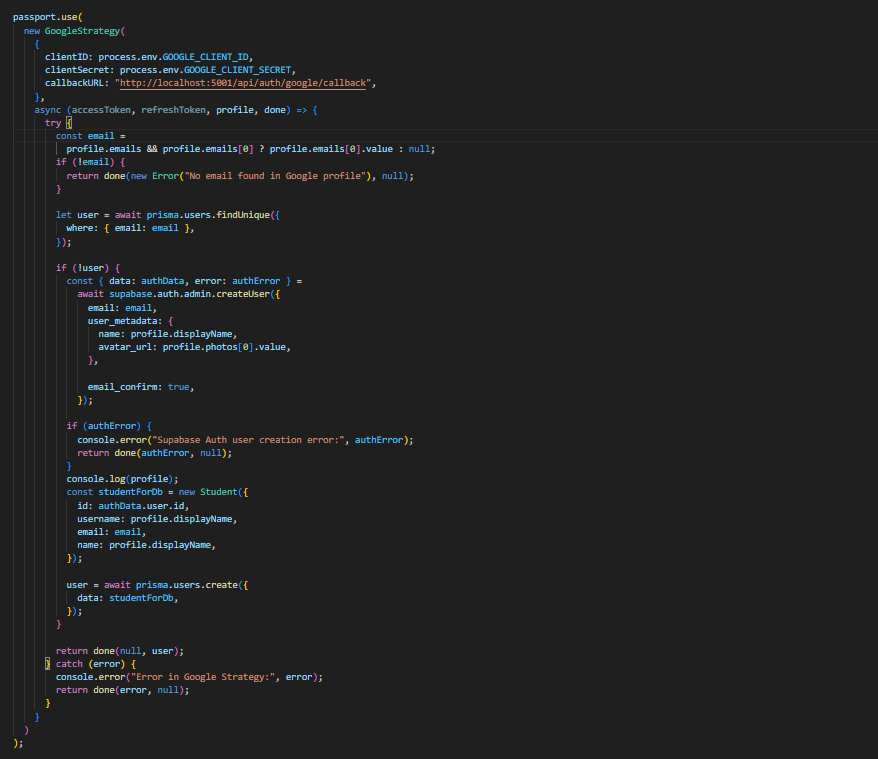Click the highlighted closing brace before catch
This screenshot has height=759, width=878.
[47, 663]
